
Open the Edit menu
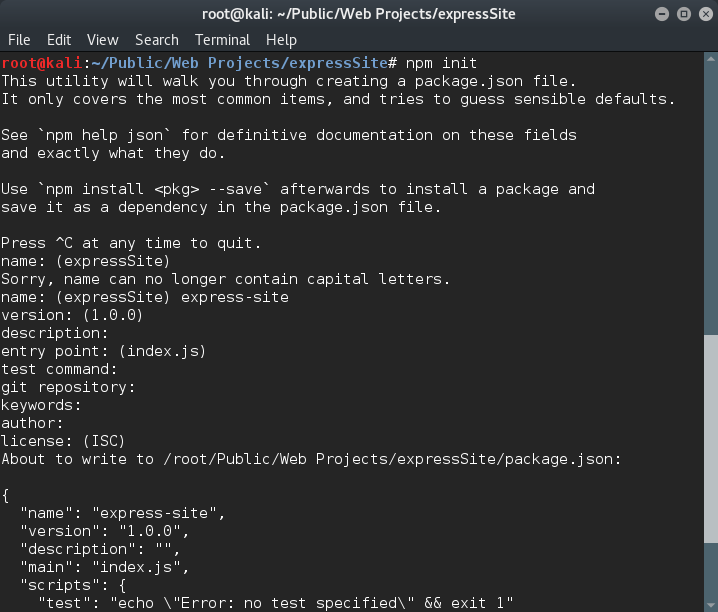pos(59,40)
